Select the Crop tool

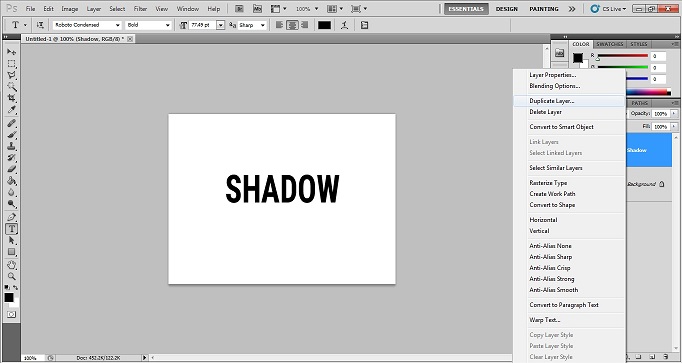coord(11,98)
